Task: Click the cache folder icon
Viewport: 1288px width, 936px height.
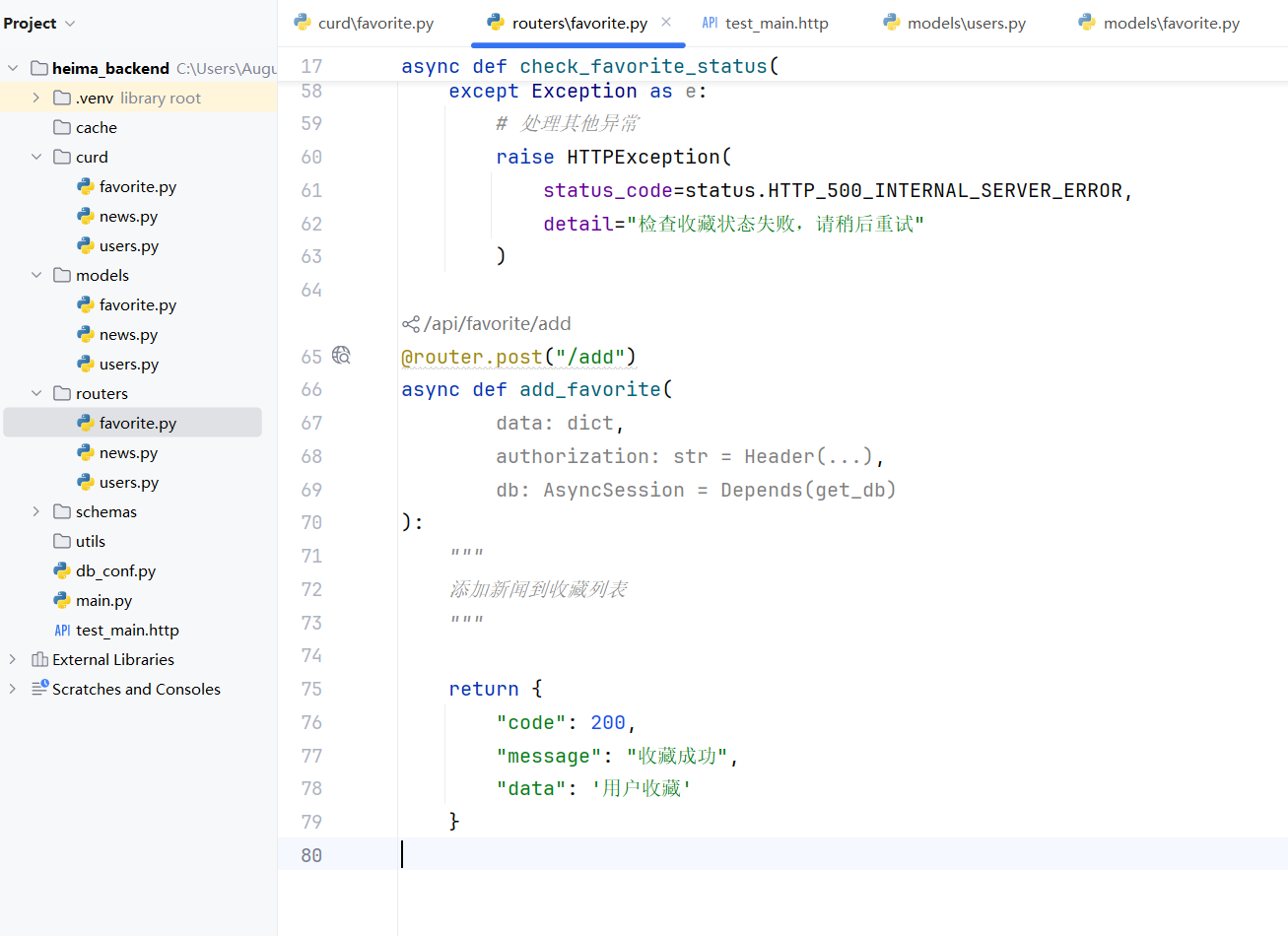Action: tap(62, 127)
